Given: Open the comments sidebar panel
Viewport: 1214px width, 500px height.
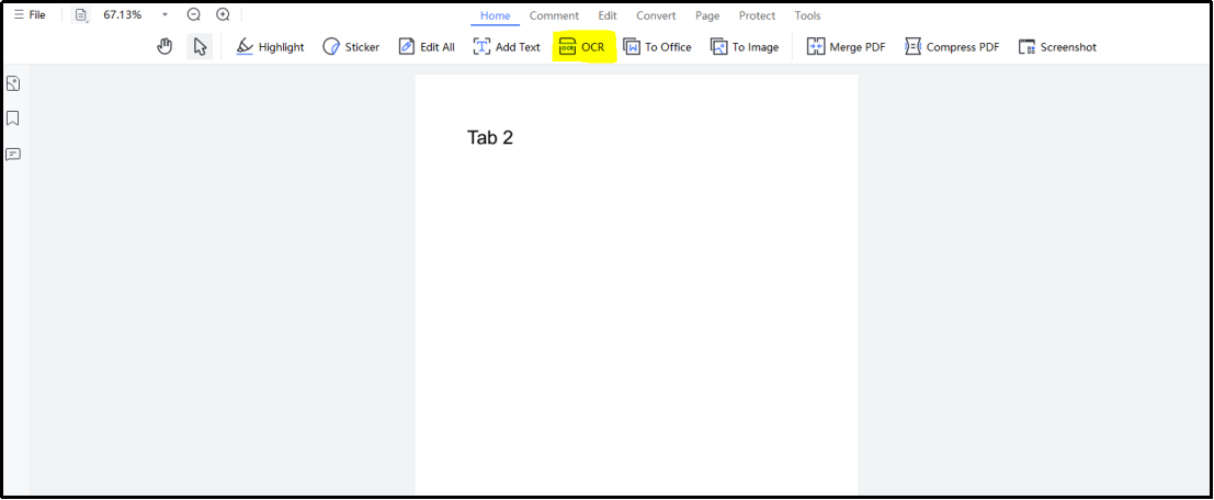Looking at the screenshot, I should pyautogui.click(x=13, y=154).
